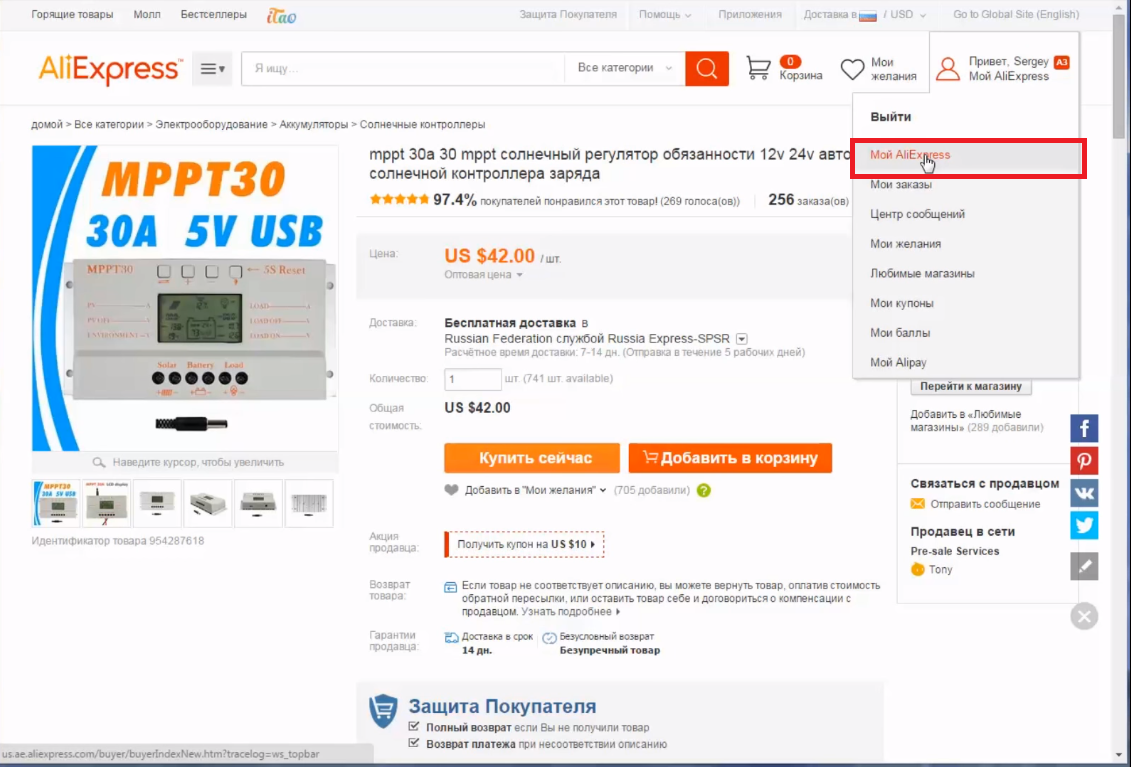This screenshot has width=1131, height=767.
Task: Expand the Все категории search dropdown
Action: pyautogui.click(x=625, y=68)
